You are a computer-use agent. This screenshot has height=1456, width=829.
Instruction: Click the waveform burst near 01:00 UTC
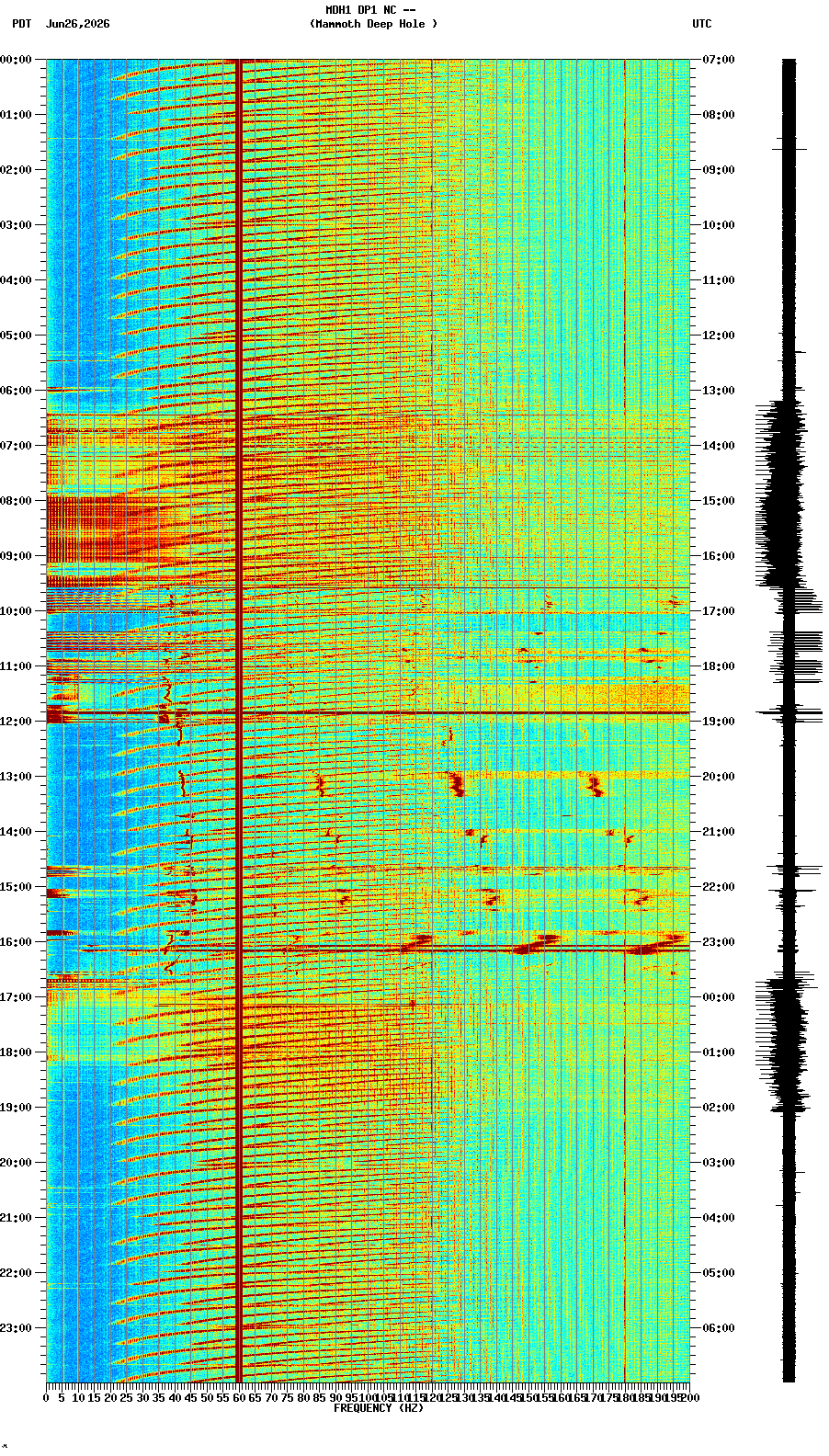click(784, 1043)
